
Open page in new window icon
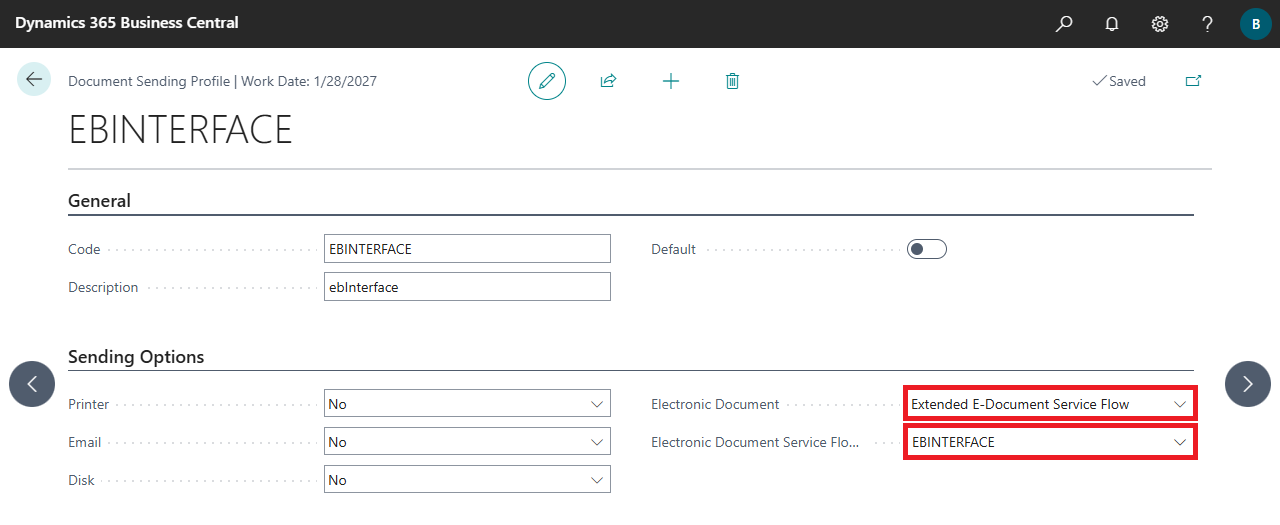1193,81
